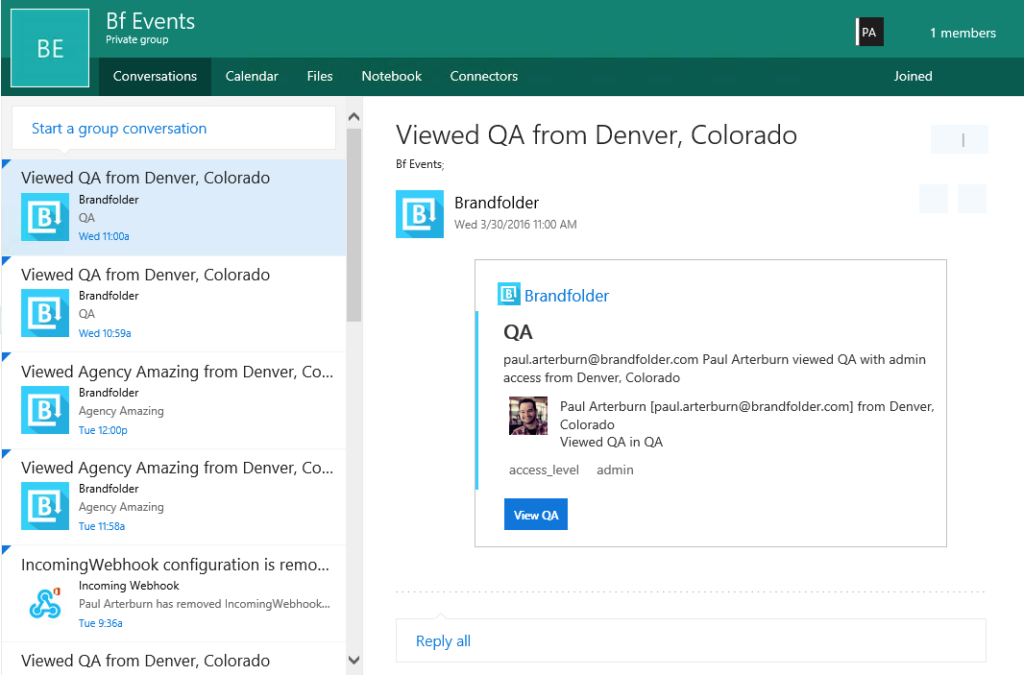Open the Connectors tab
The image size is (1024, 675).
click(483, 76)
